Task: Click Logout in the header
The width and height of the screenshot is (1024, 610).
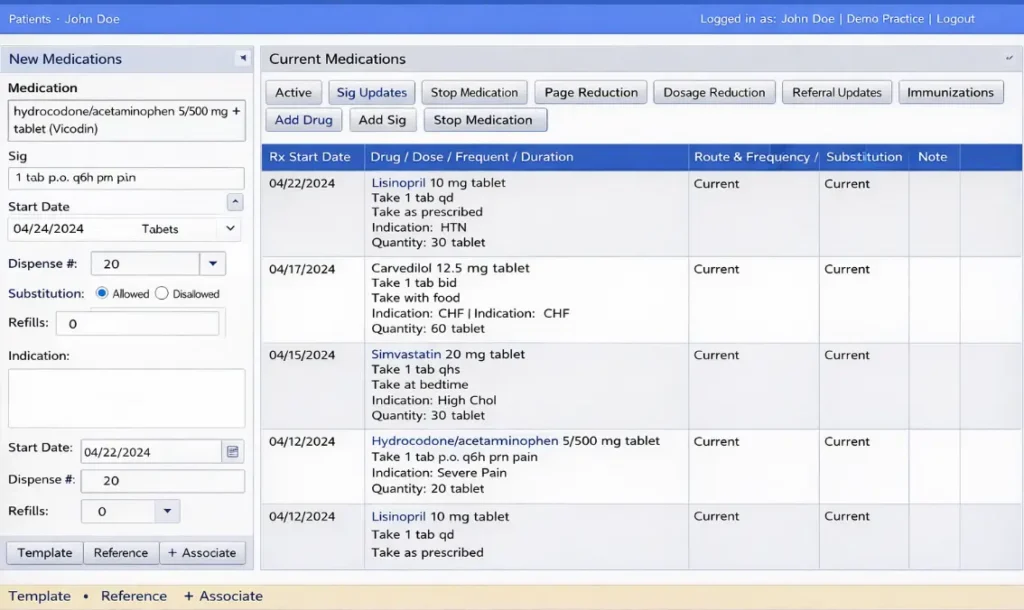Action: [954, 18]
